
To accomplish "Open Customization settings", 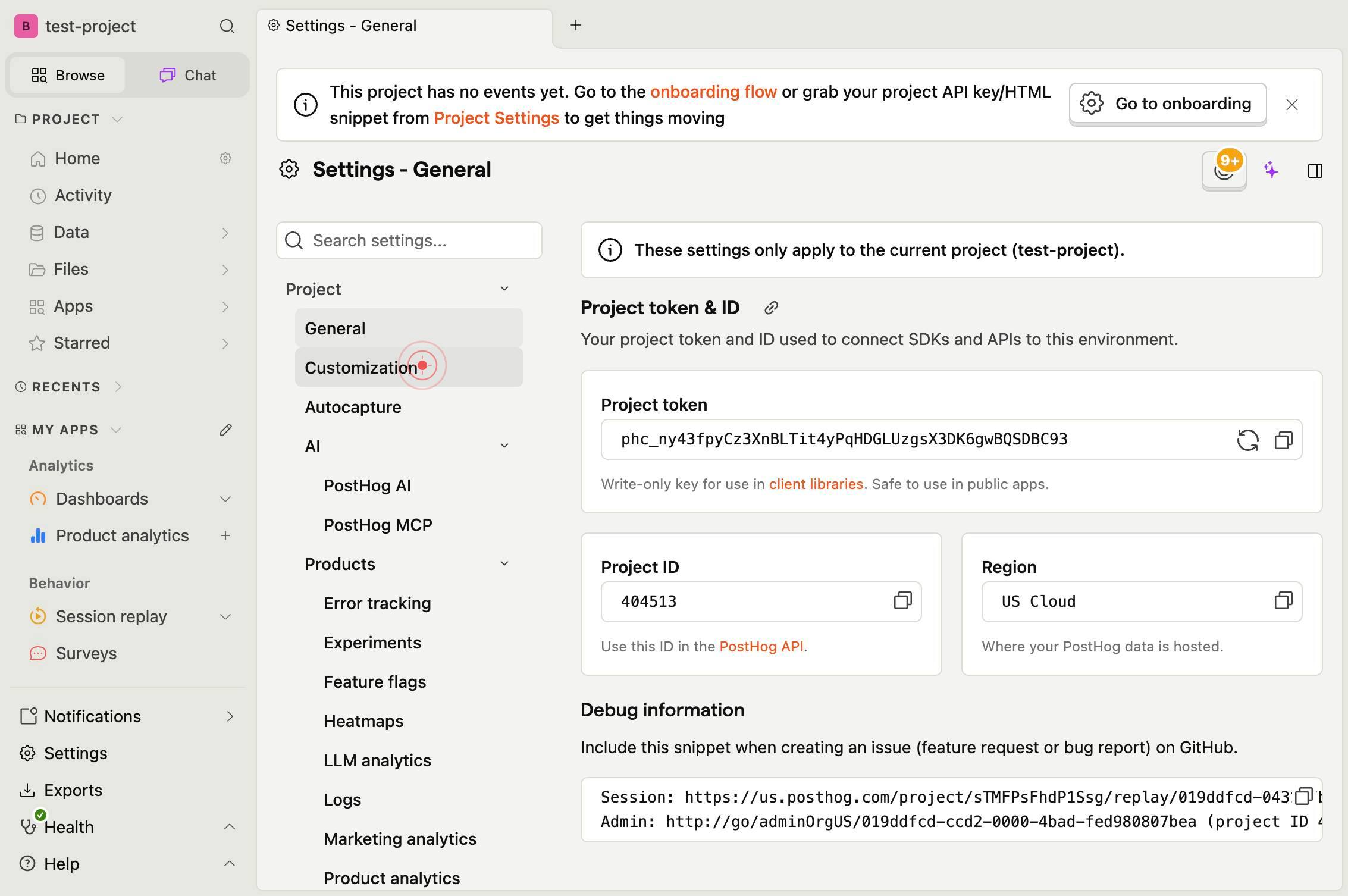I will coord(409,368).
